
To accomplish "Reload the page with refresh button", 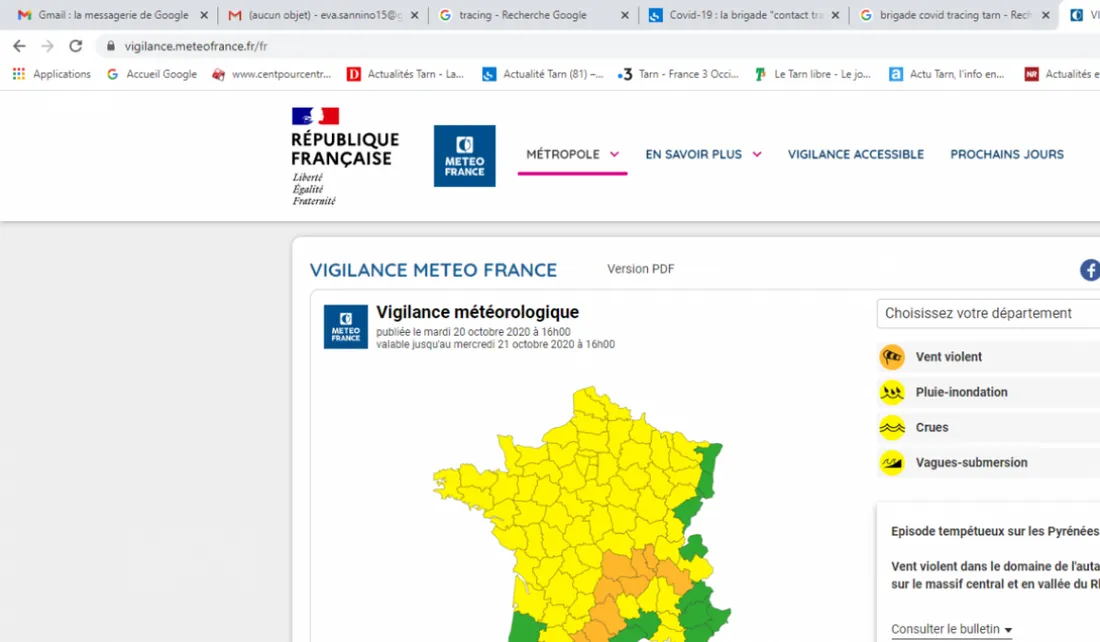I will pyautogui.click(x=76, y=46).
